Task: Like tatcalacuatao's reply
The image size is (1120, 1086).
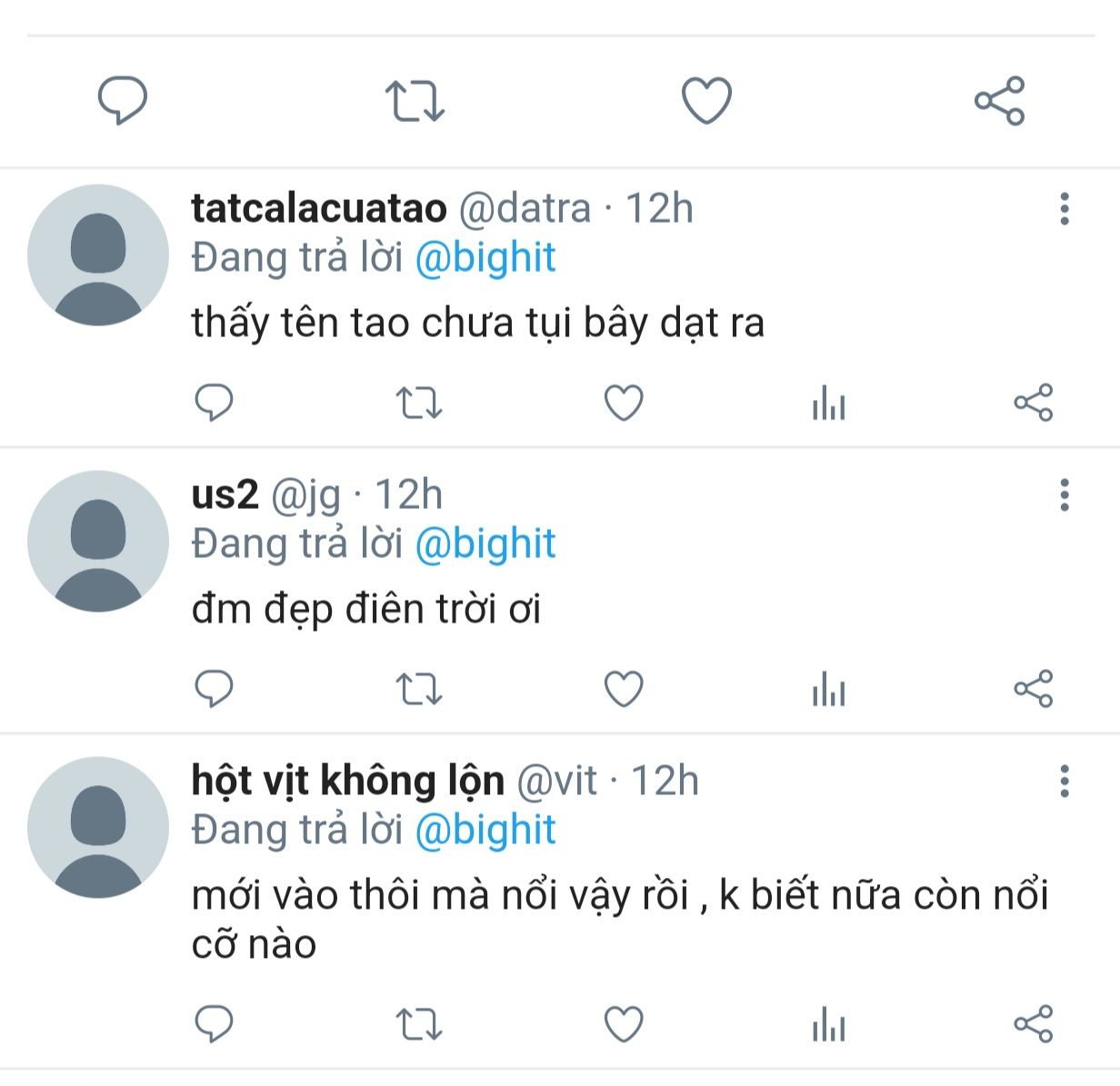Action: tap(624, 403)
